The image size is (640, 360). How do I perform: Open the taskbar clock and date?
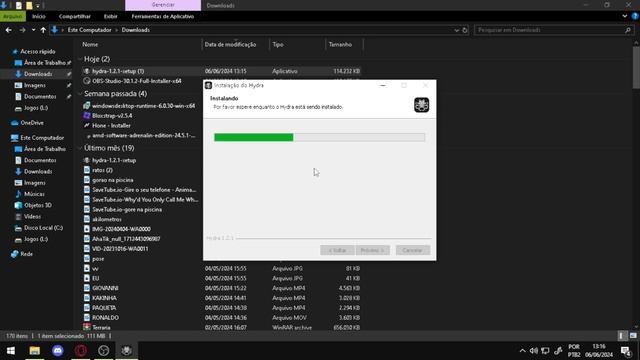coord(599,351)
